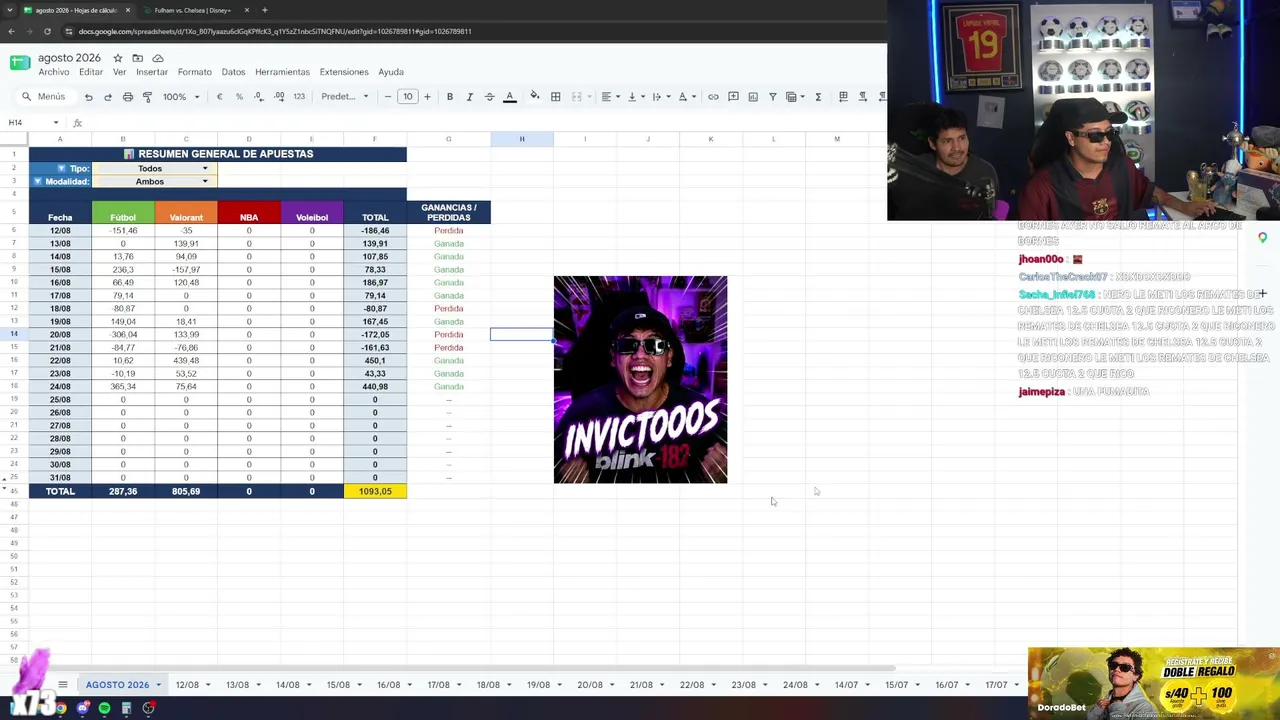Open the text color picker

click(x=509, y=97)
